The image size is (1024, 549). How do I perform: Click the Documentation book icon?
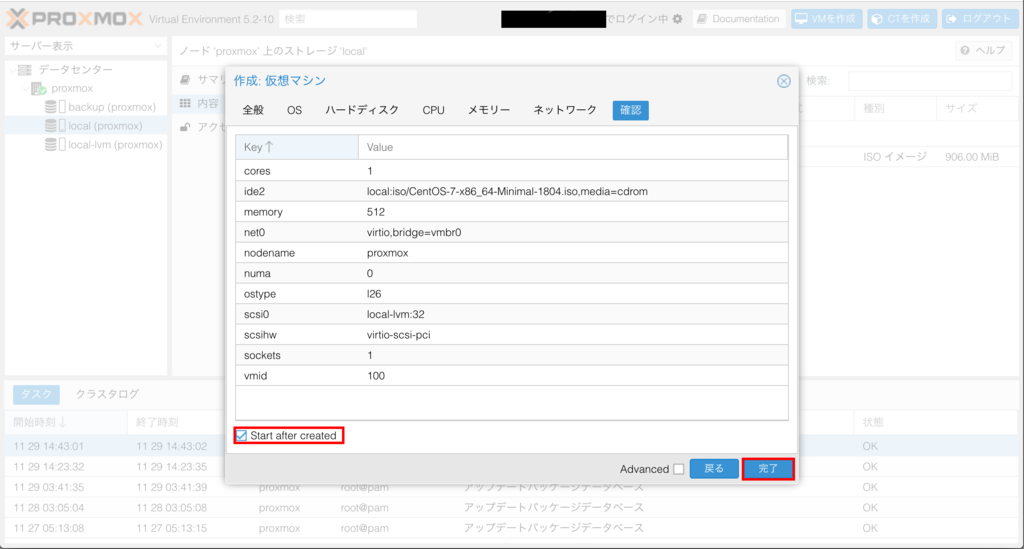702,19
